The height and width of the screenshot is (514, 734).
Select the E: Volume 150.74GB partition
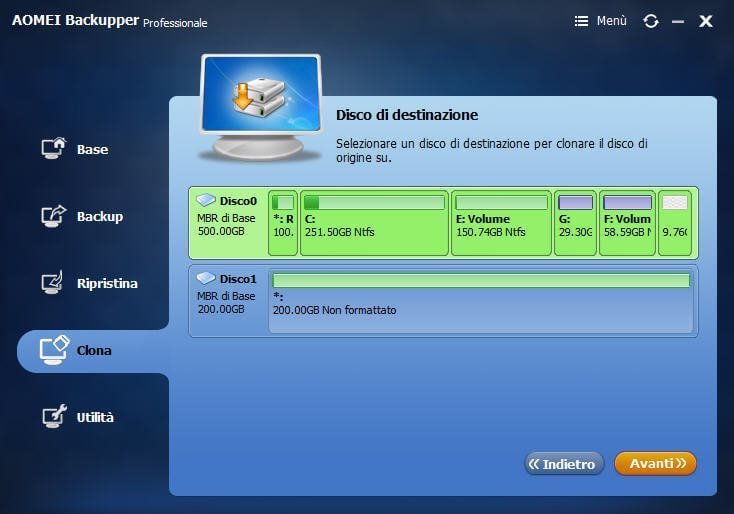[501, 223]
